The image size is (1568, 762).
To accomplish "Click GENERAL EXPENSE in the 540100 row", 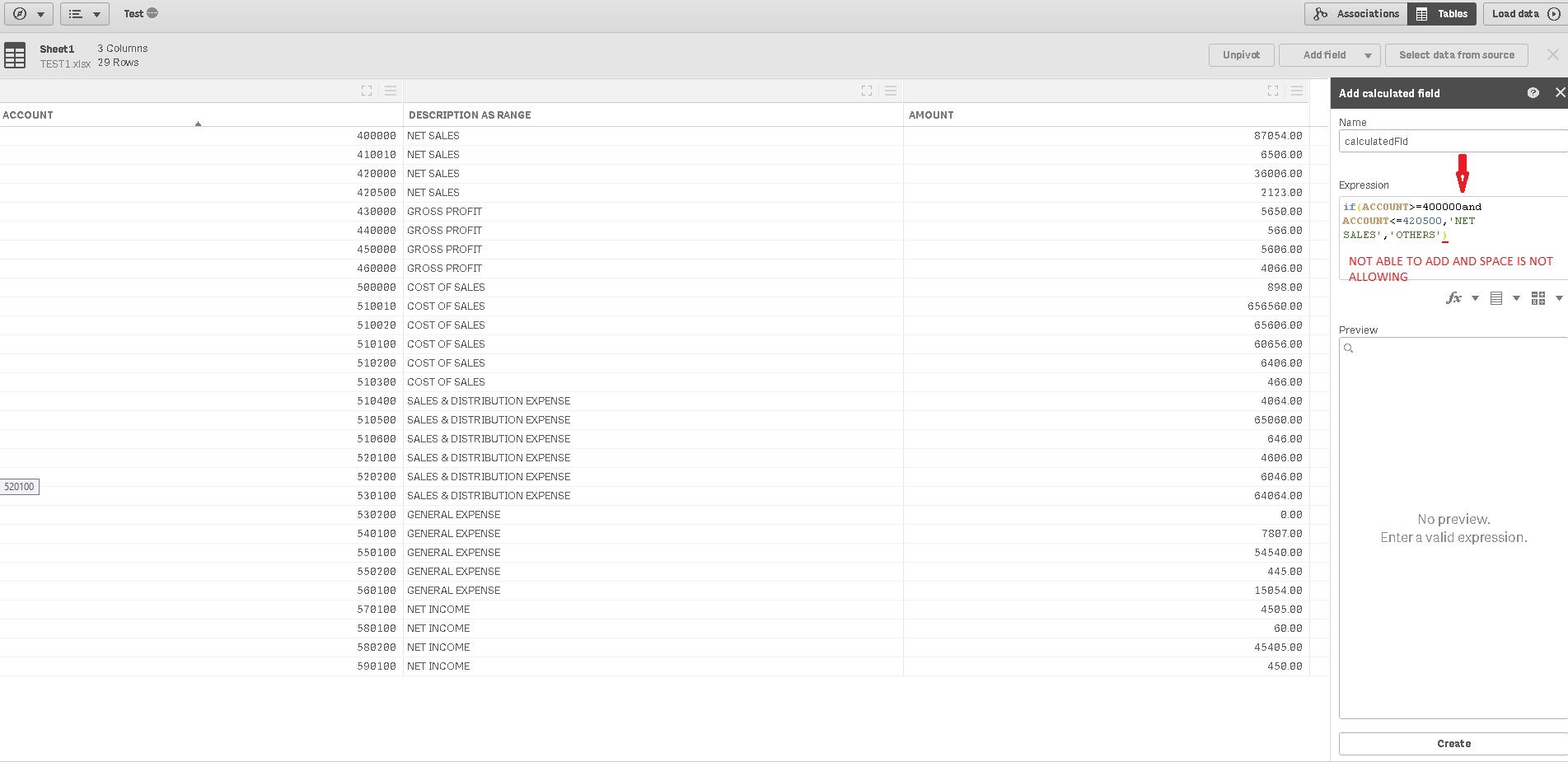I will [x=454, y=534].
